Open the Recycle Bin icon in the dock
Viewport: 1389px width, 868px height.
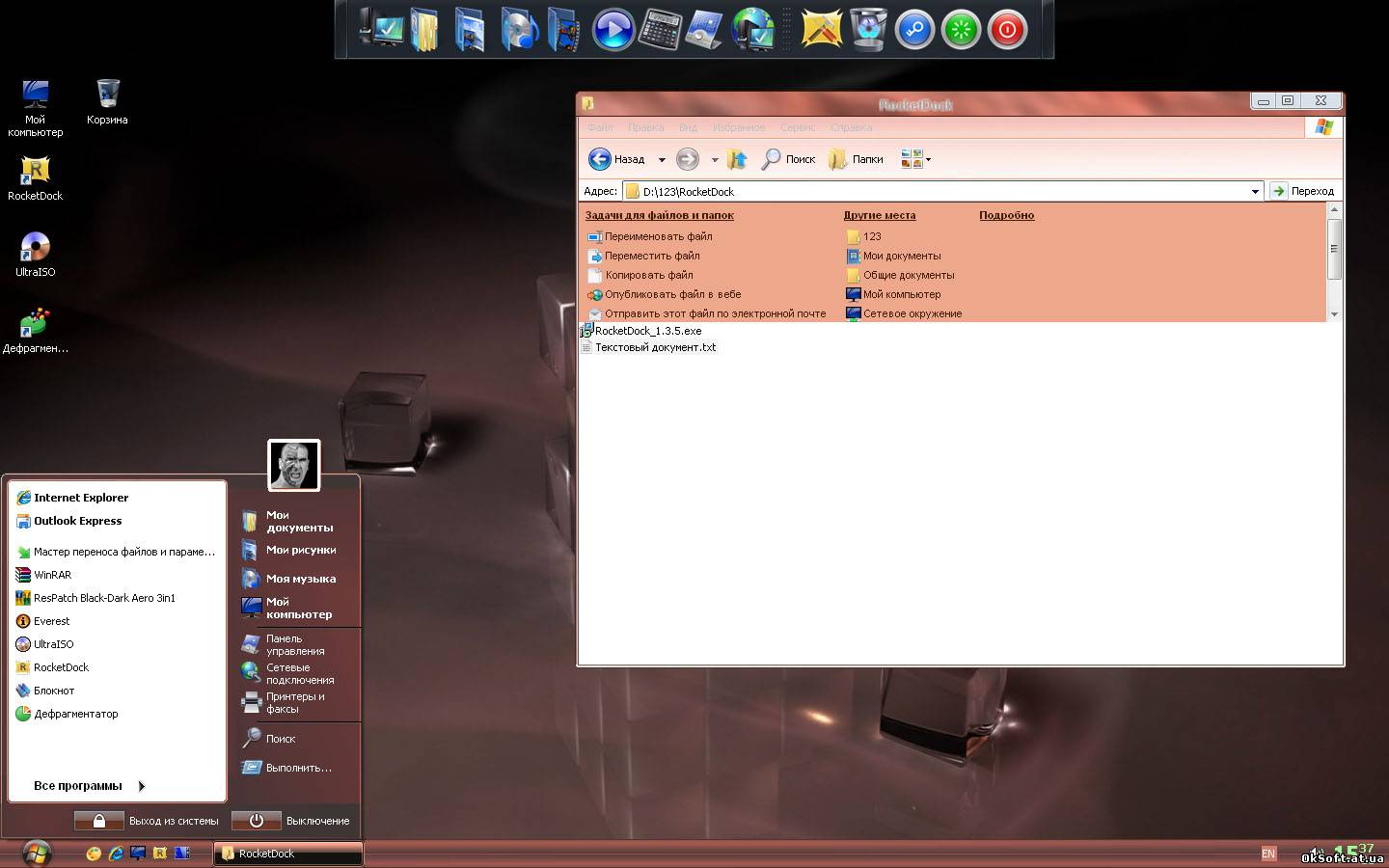[x=868, y=29]
